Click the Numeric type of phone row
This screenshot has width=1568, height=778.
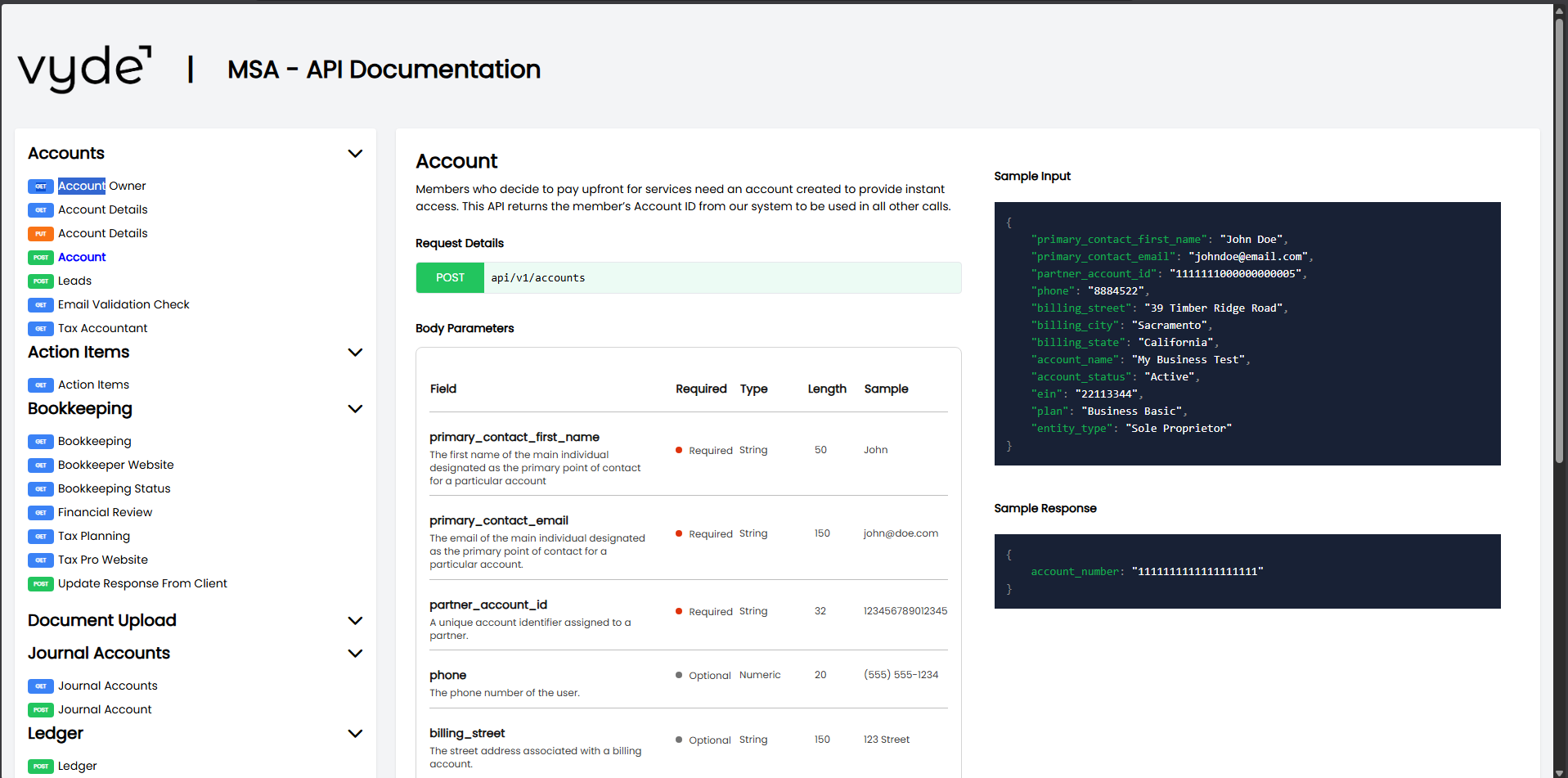pyautogui.click(x=760, y=675)
